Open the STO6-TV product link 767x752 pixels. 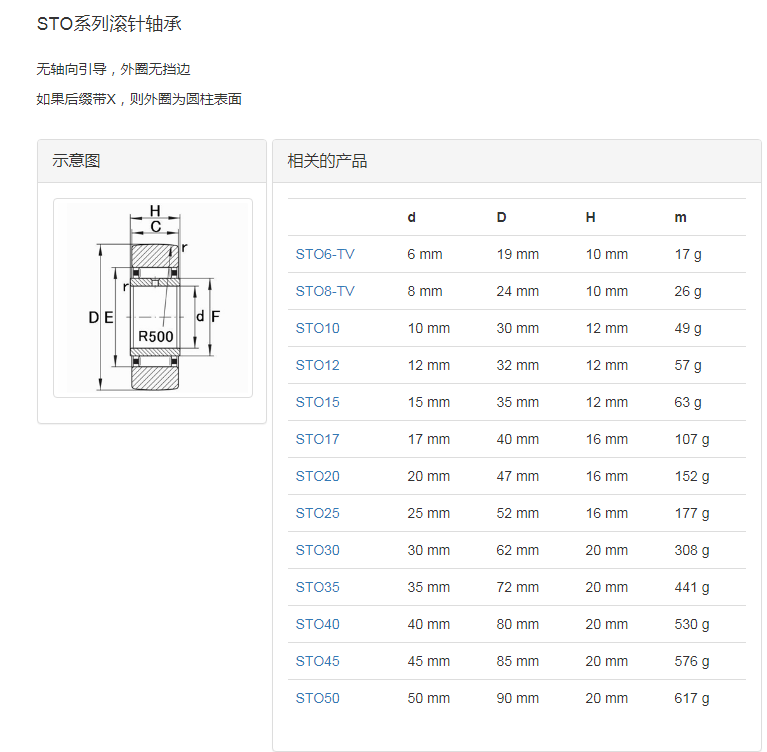click(324, 254)
